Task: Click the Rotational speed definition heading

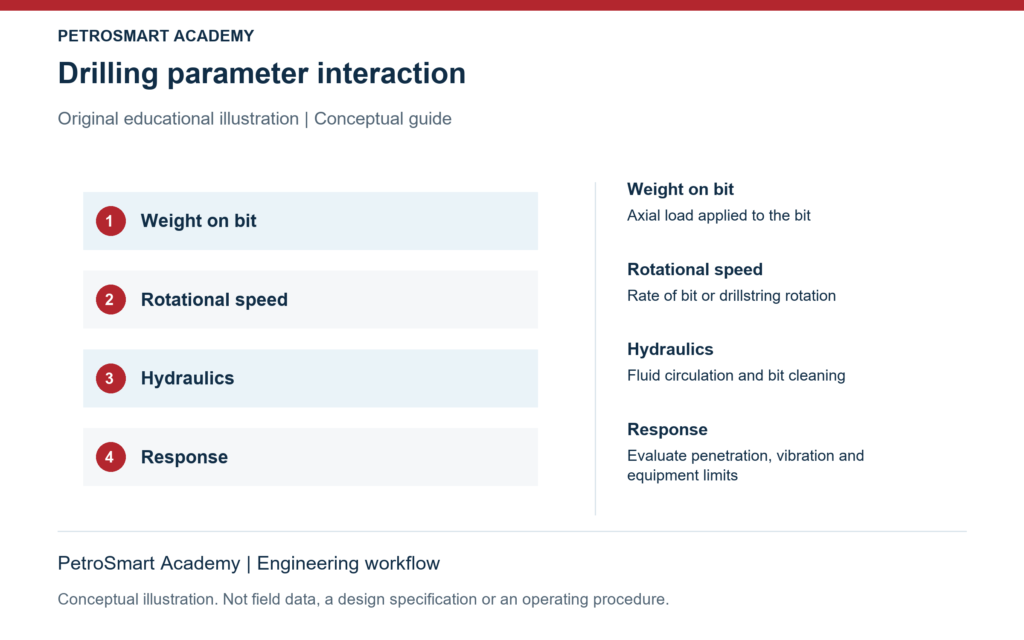Action: [x=694, y=270]
